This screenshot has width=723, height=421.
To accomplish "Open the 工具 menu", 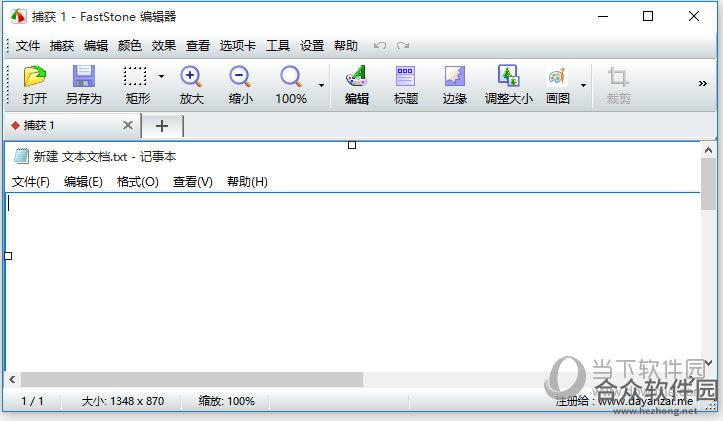I will click(278, 46).
